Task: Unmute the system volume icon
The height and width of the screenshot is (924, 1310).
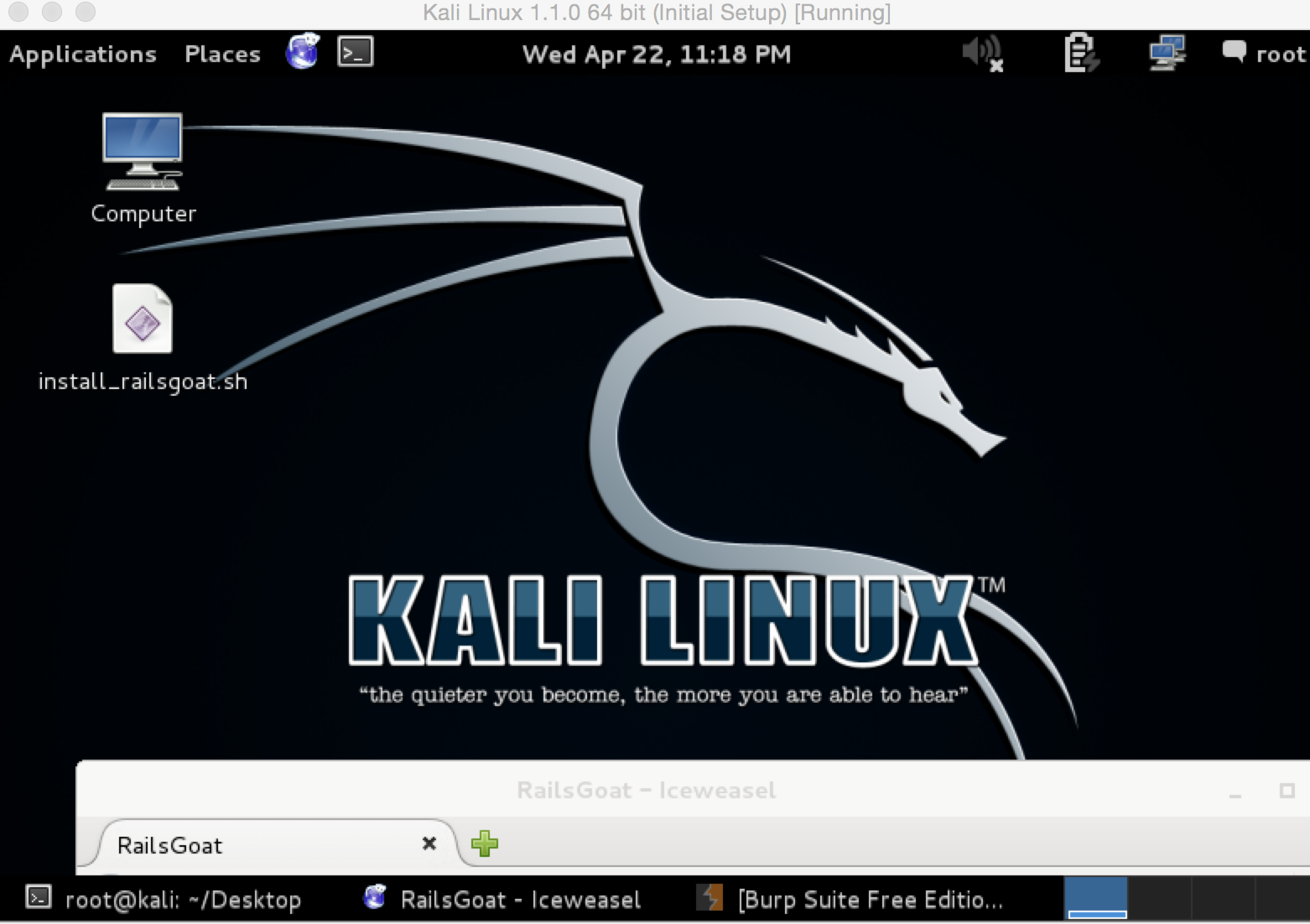Action: 980,52
